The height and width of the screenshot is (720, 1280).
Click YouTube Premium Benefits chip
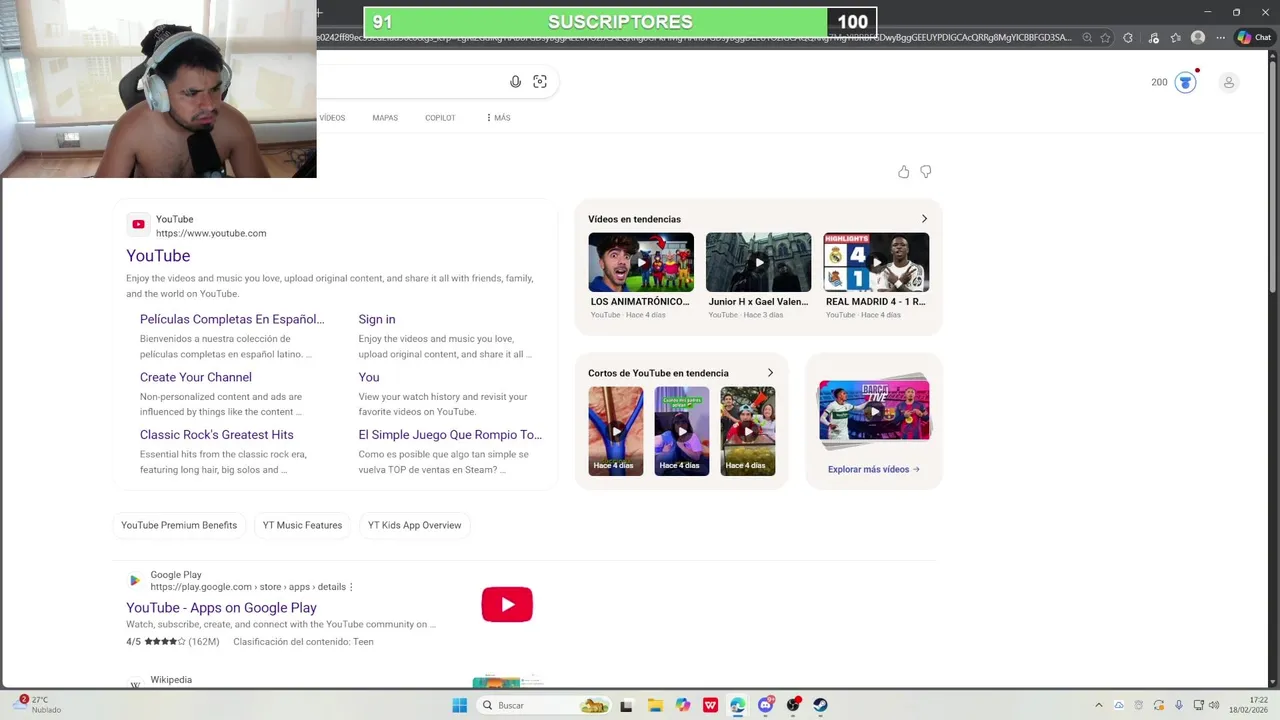point(179,525)
